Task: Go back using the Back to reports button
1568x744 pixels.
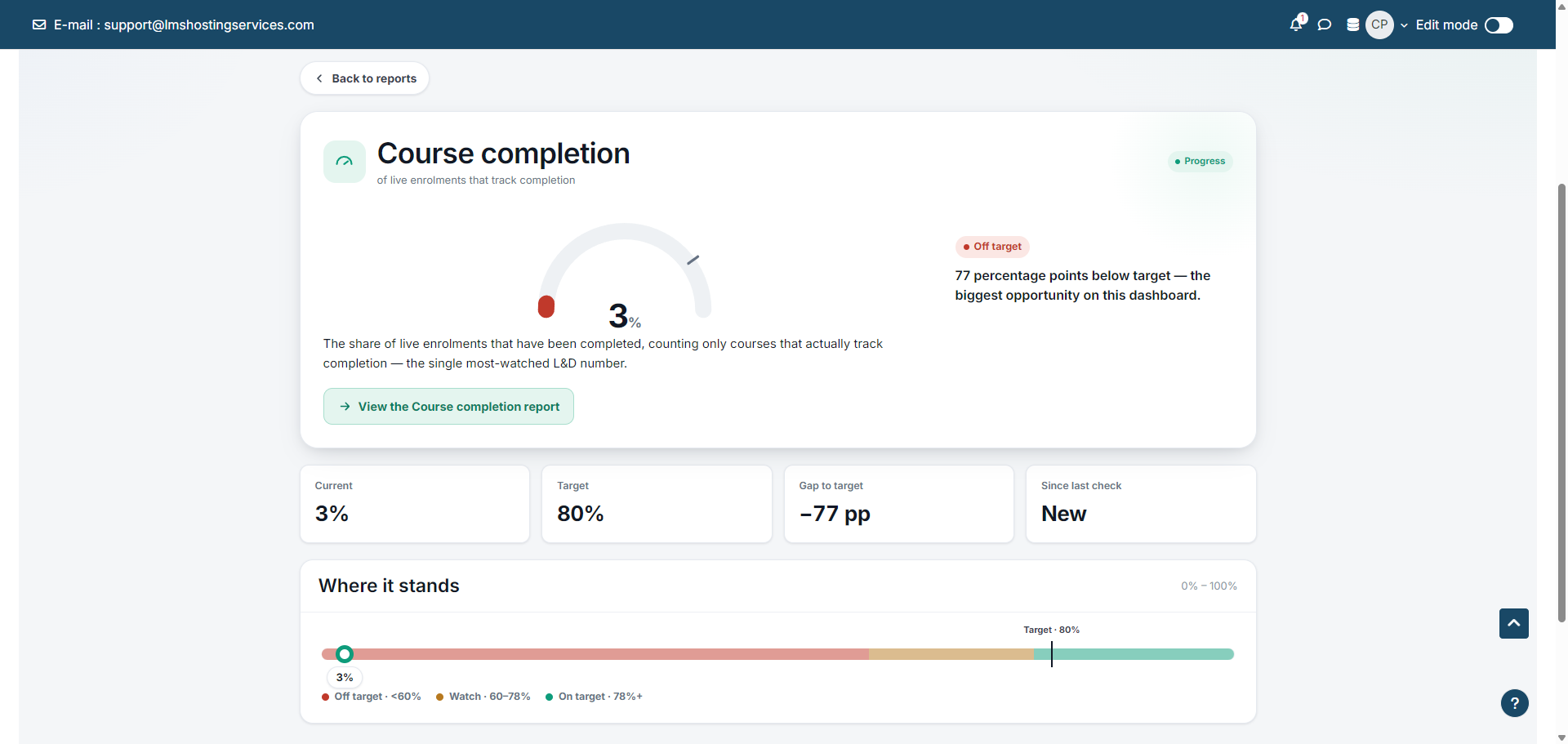Action: [x=364, y=78]
